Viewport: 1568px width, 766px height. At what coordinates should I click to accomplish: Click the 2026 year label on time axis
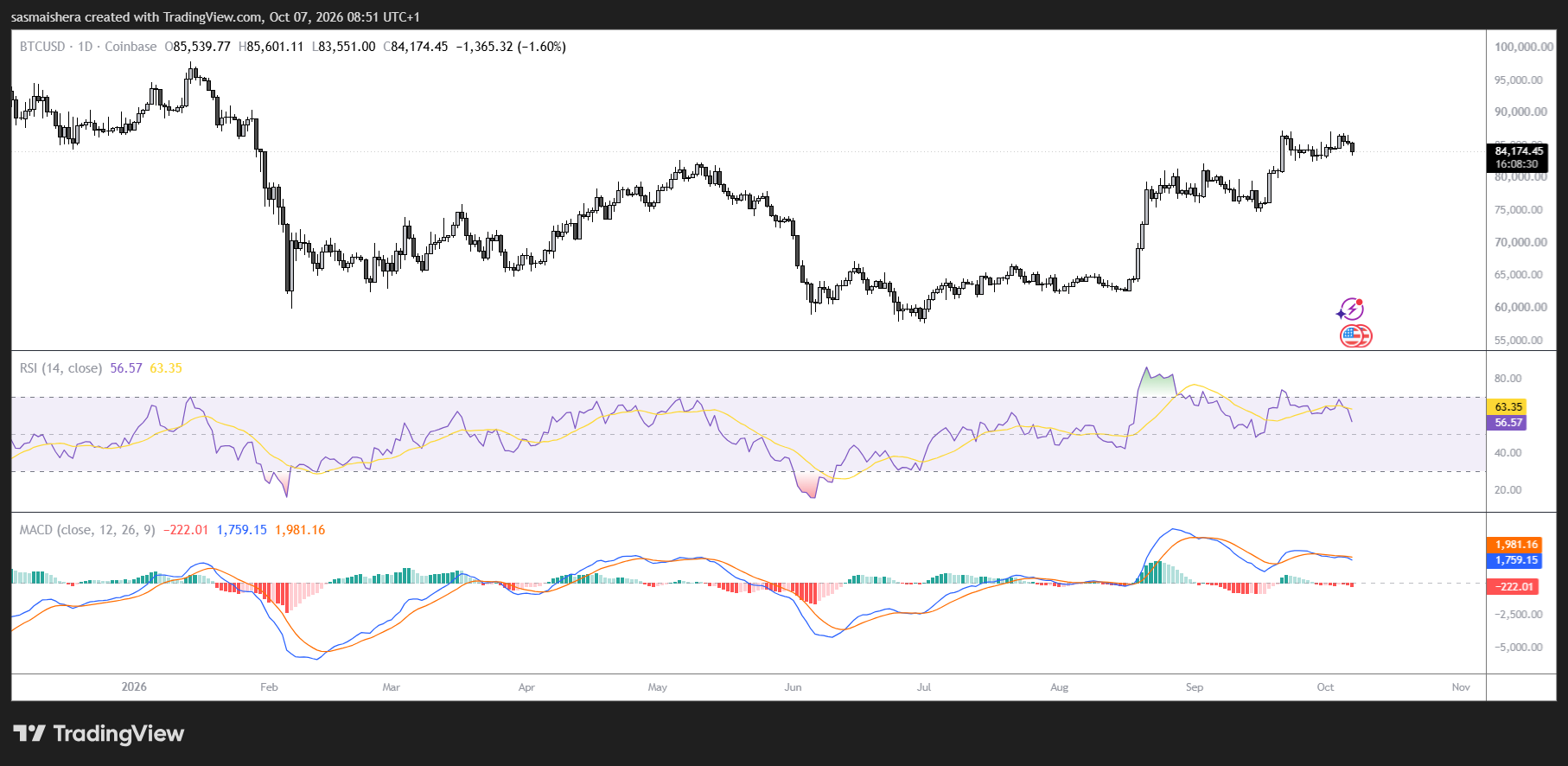[134, 687]
